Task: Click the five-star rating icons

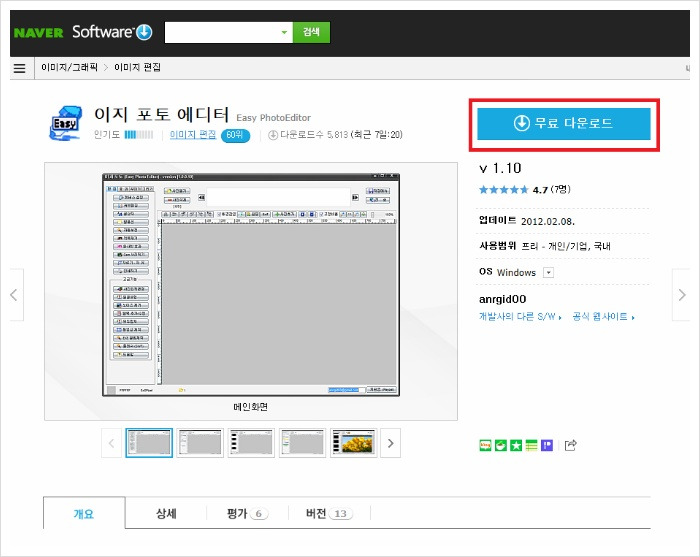Action: coord(504,190)
